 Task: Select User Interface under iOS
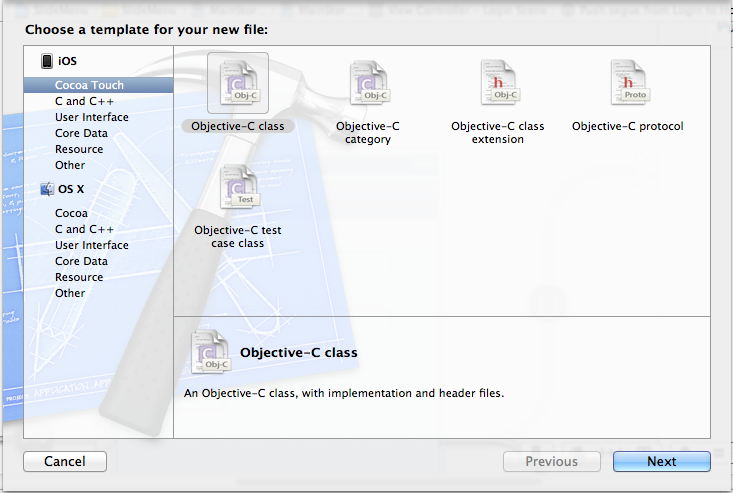[91, 117]
